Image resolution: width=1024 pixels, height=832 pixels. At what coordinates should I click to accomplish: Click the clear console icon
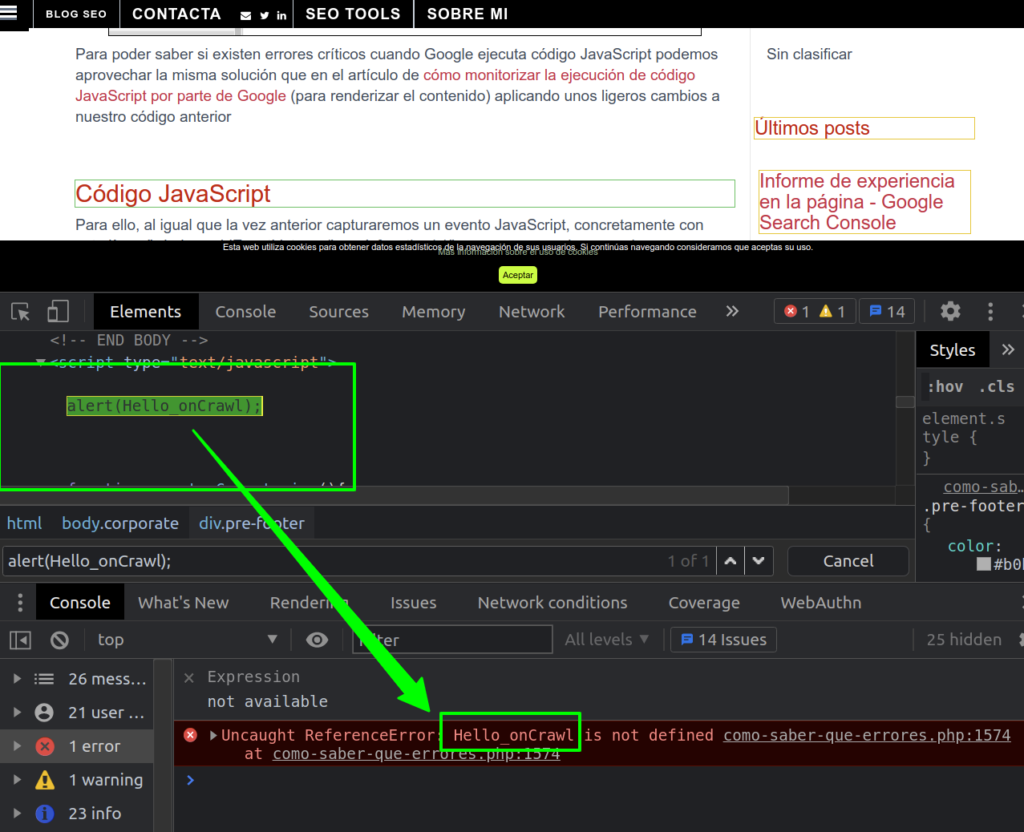(x=60, y=640)
